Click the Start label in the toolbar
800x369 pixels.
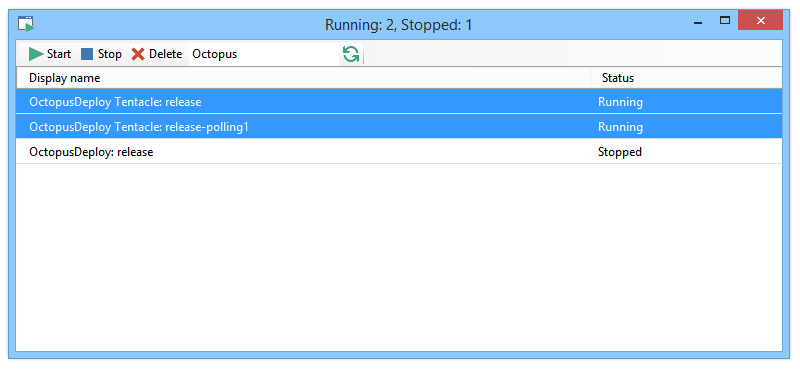pos(59,54)
